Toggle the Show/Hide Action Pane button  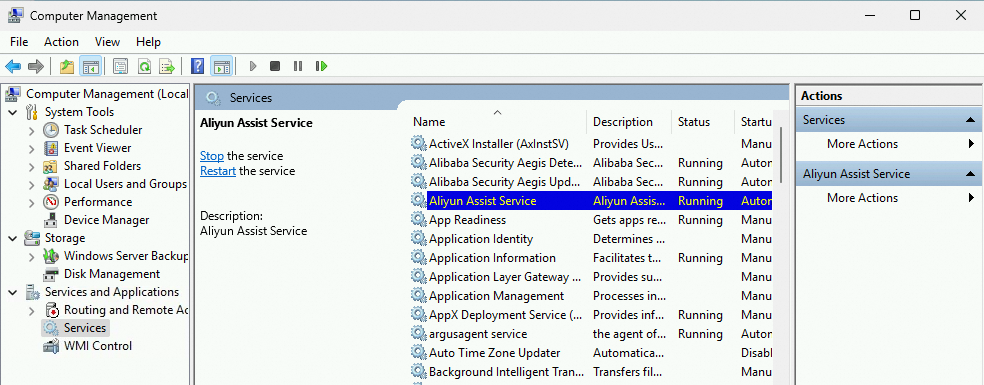coord(221,66)
